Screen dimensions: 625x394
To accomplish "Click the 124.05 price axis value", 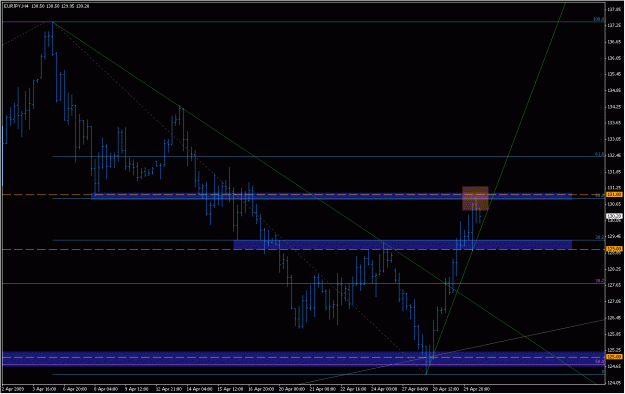I will (x=614, y=383).
